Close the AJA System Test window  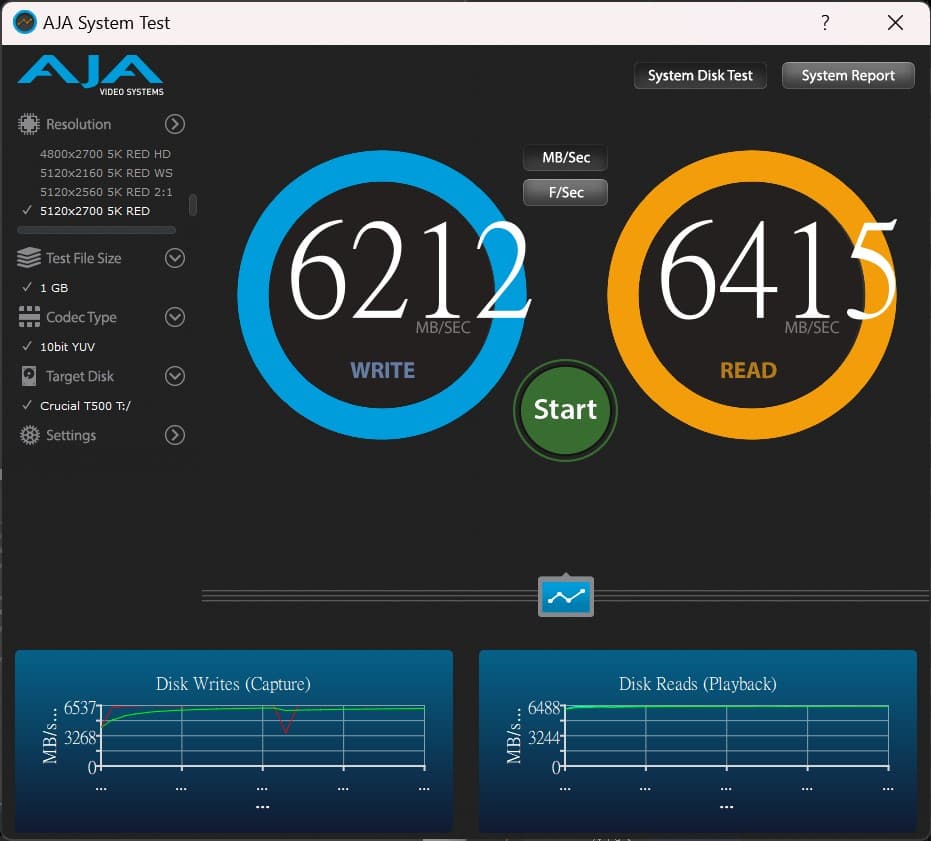(895, 23)
